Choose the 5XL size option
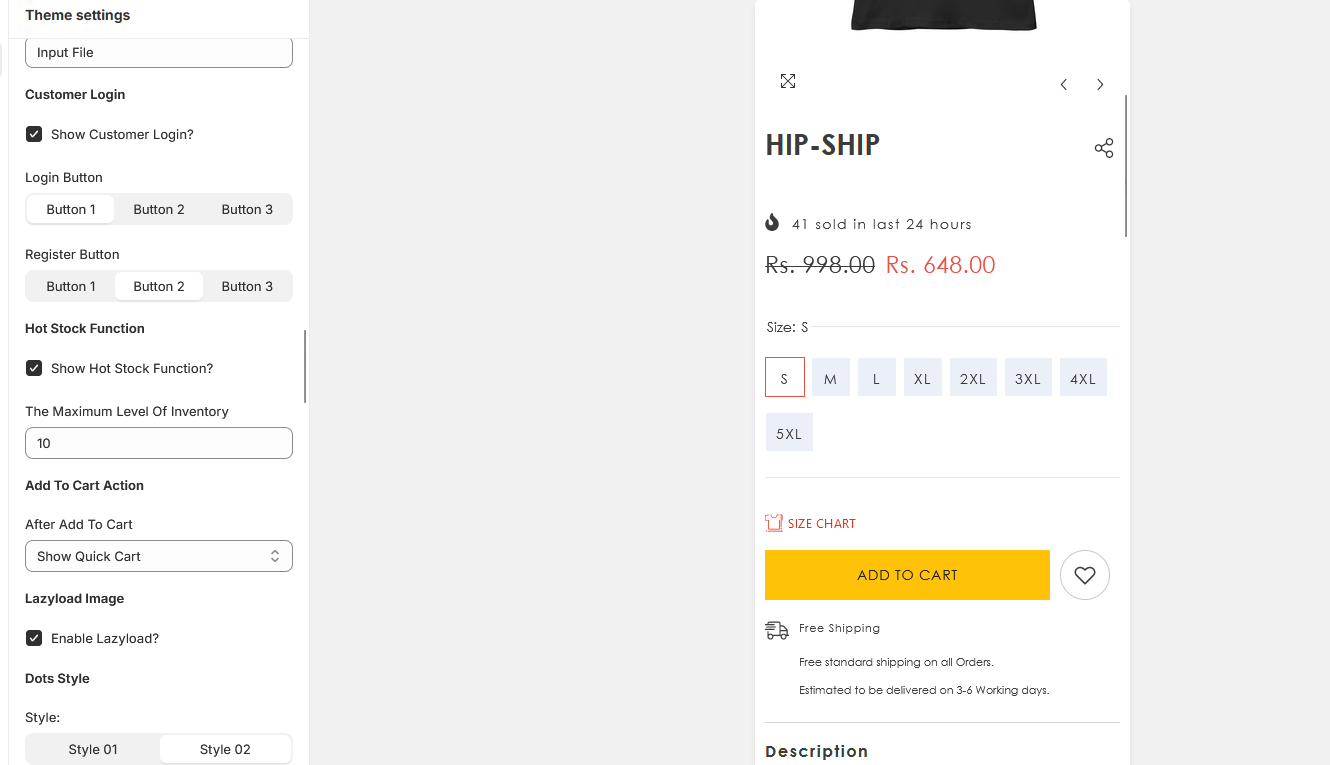Image resolution: width=1330 pixels, height=765 pixels. click(789, 433)
